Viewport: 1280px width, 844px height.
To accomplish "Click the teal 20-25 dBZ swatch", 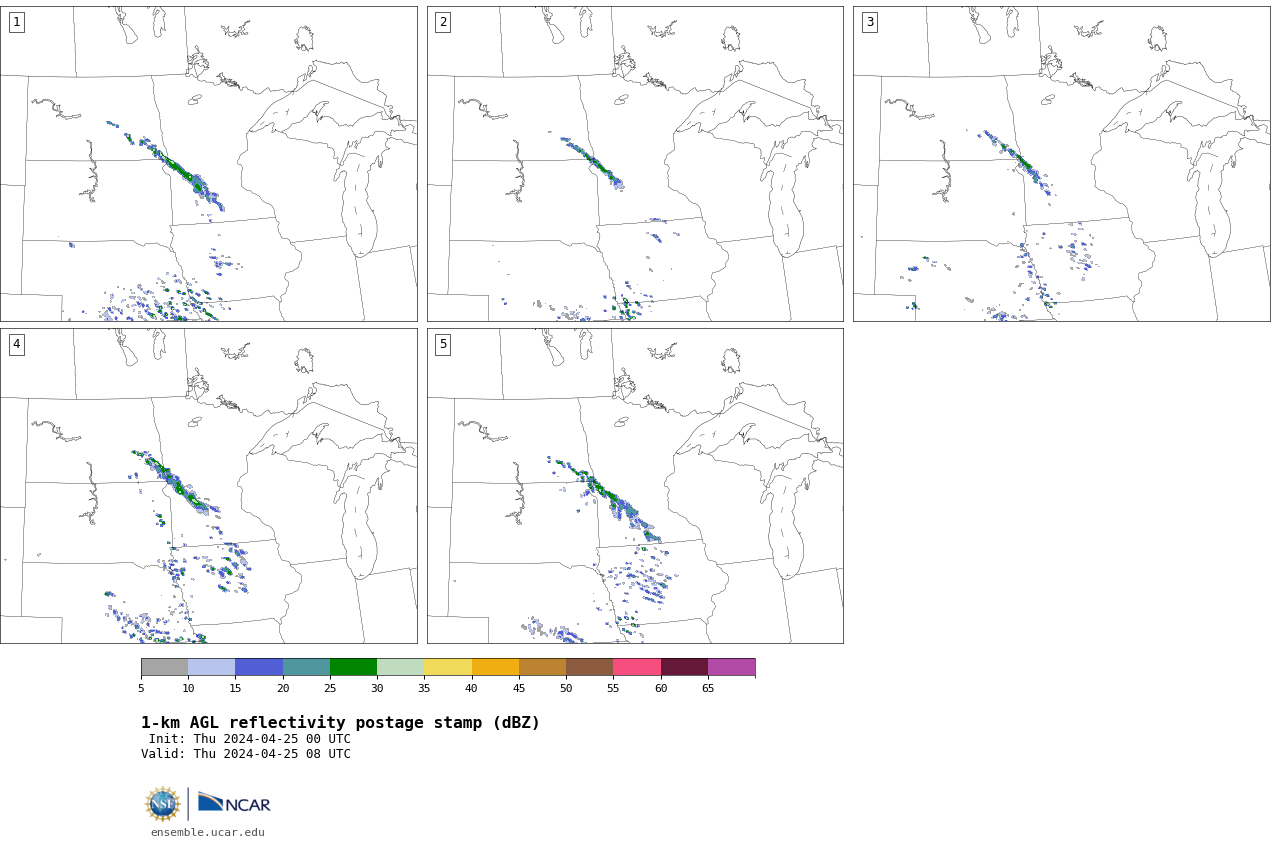I will (306, 667).
